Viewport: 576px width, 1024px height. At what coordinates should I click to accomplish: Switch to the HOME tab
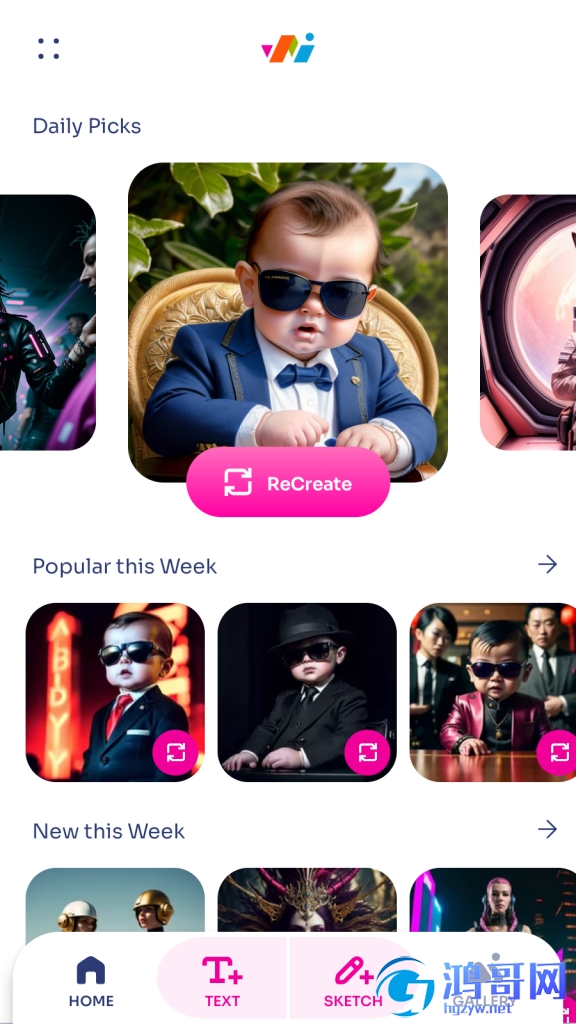point(91,982)
